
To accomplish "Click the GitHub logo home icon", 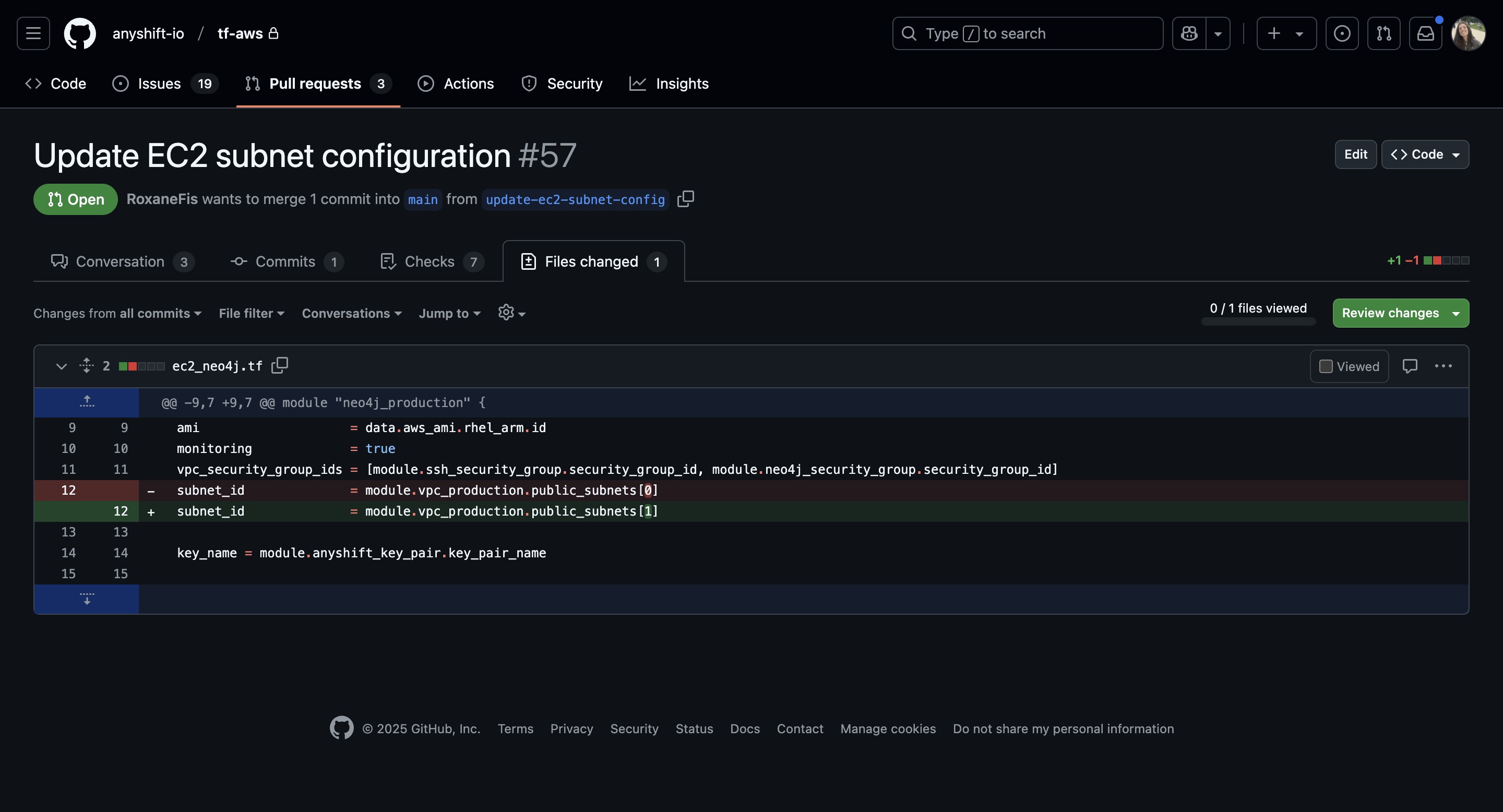I will pos(80,33).
